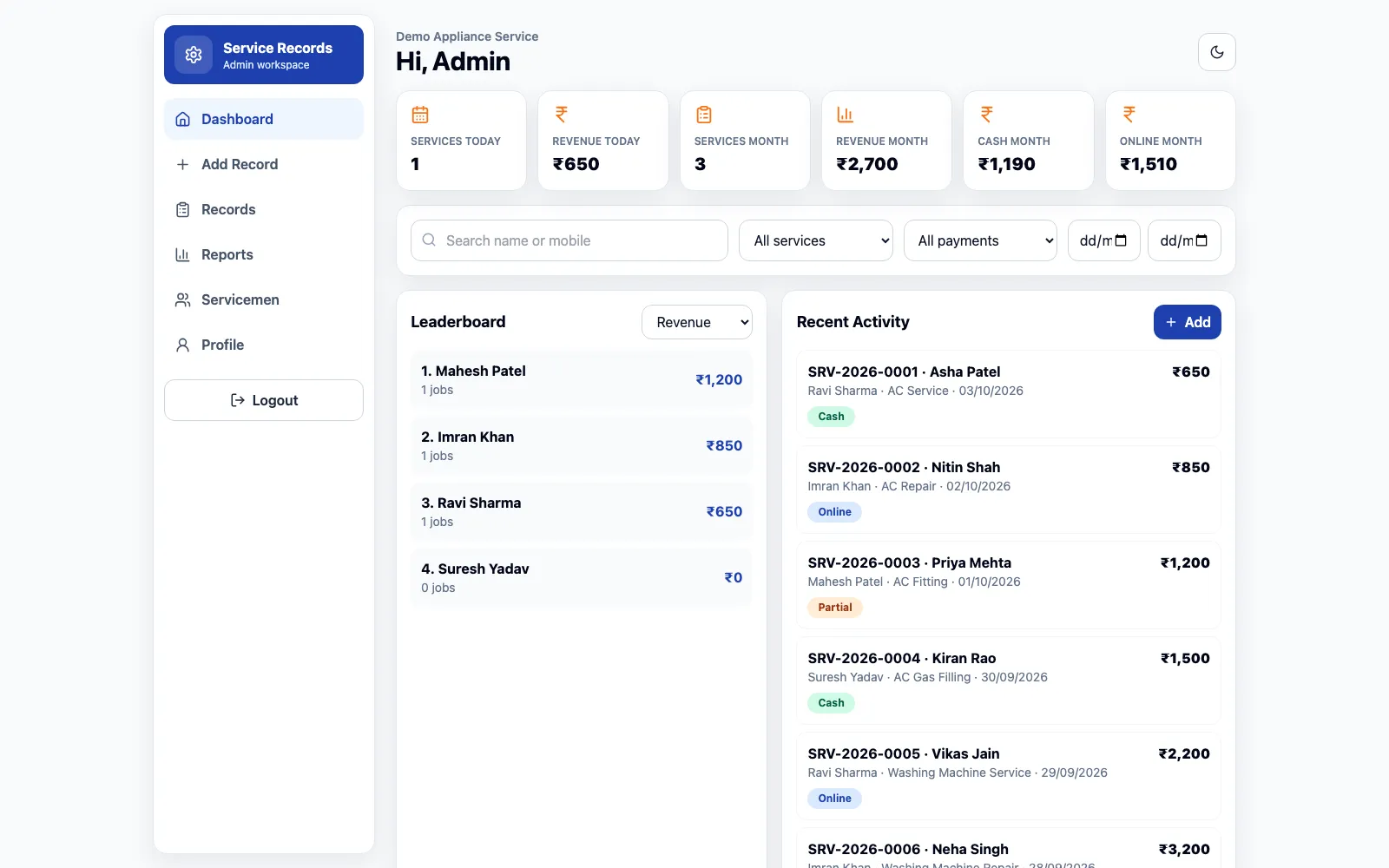This screenshot has width=1389, height=868.
Task: Select leaderboard row Ravi Sharma
Action: [x=582, y=511]
